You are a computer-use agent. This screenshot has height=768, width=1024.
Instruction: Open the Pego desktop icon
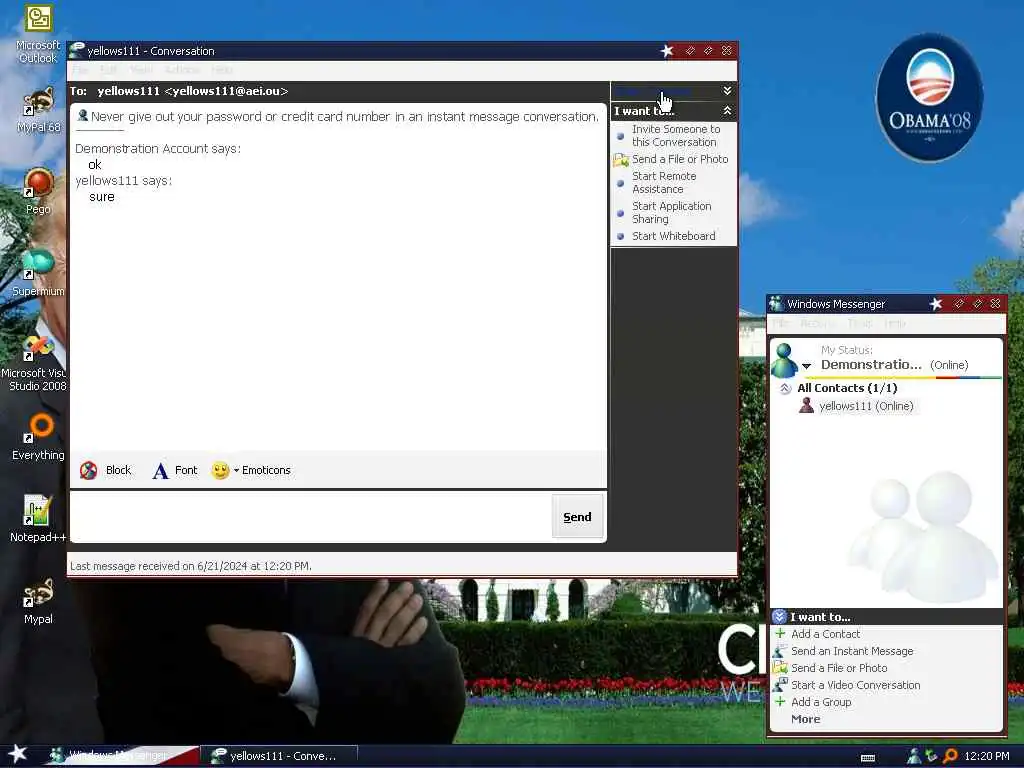(38, 192)
